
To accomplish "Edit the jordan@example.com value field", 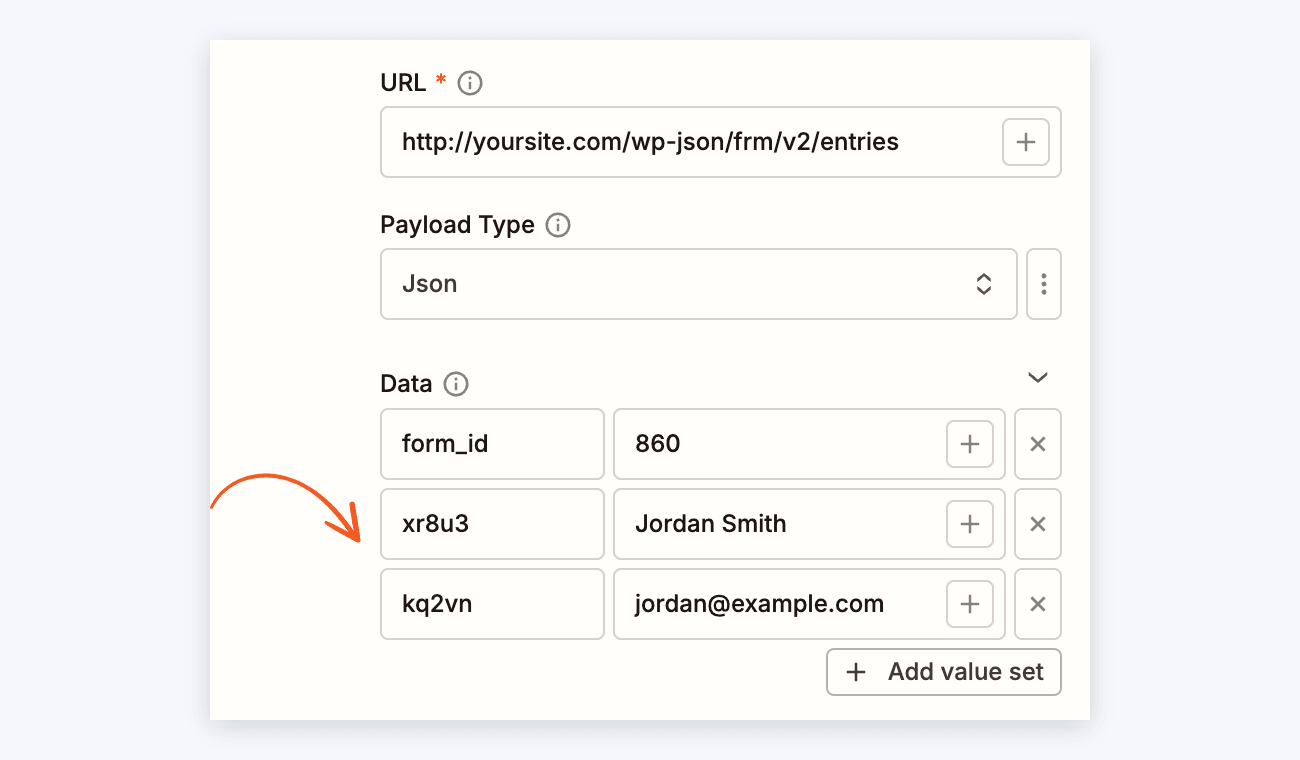I will pos(809,604).
